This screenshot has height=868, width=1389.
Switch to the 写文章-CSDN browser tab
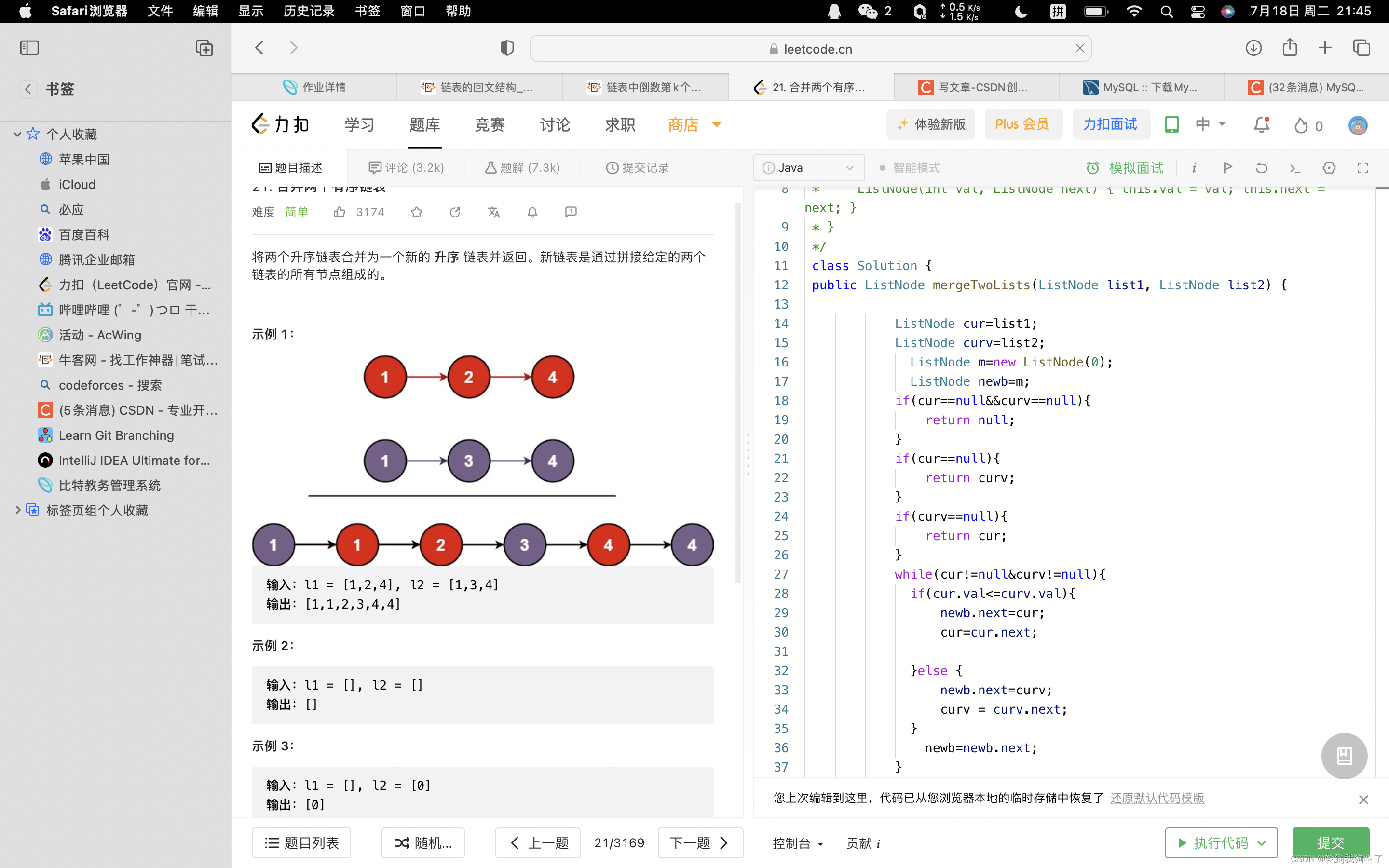pos(977,87)
